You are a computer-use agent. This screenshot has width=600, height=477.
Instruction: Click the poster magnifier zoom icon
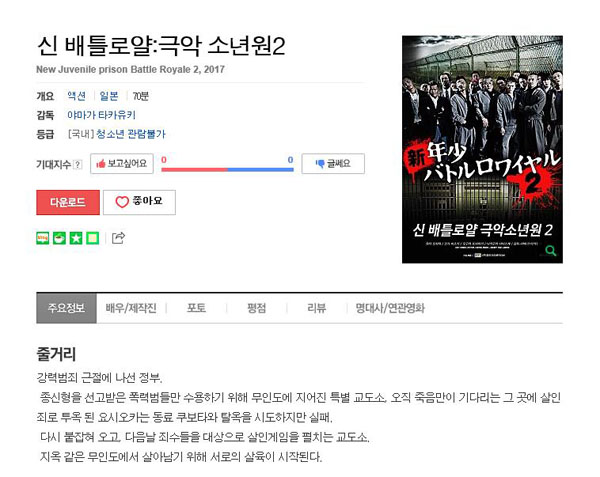[x=551, y=251]
